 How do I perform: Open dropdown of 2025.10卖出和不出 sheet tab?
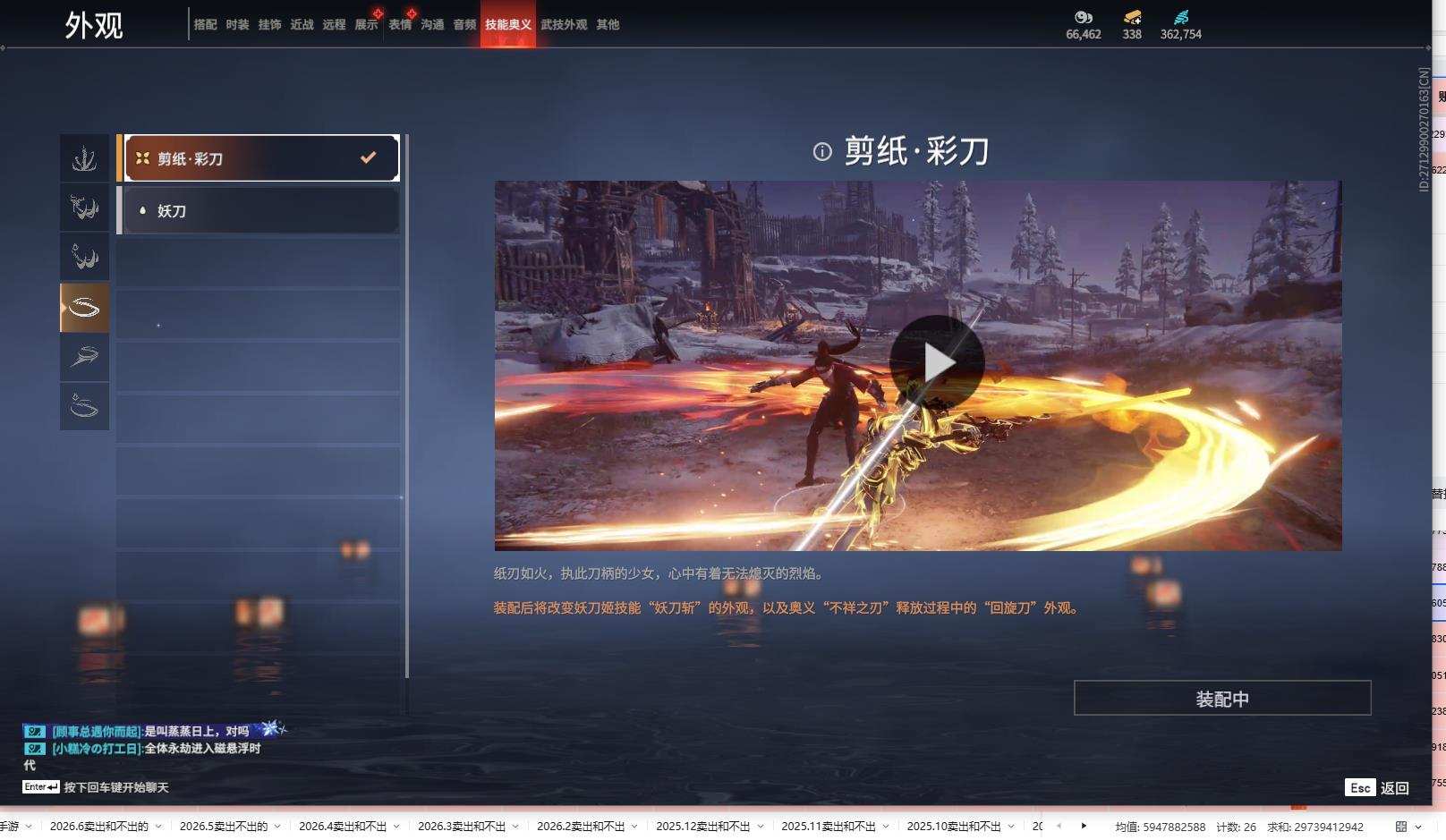1010,827
